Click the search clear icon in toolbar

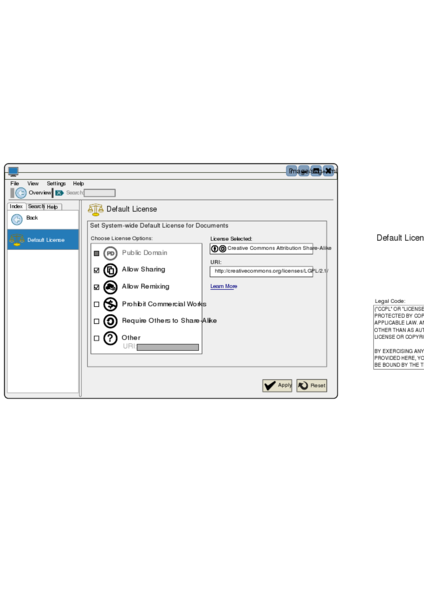tap(59, 193)
